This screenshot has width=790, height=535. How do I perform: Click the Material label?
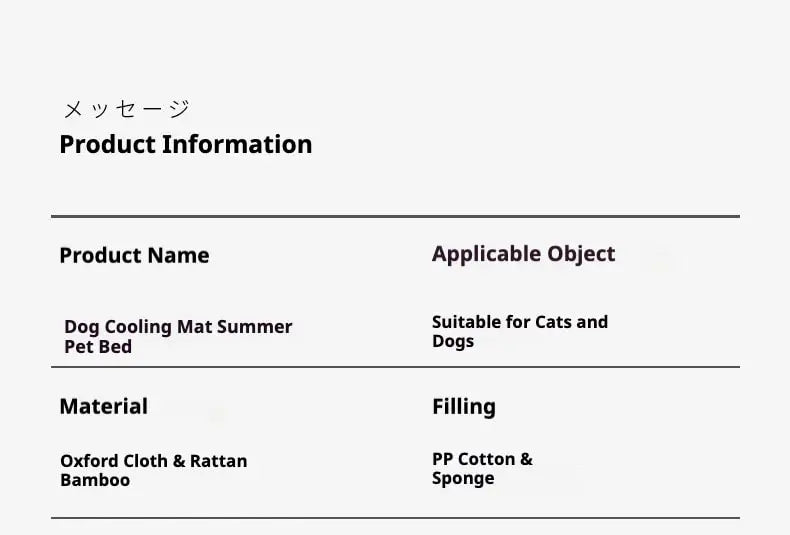(x=103, y=406)
